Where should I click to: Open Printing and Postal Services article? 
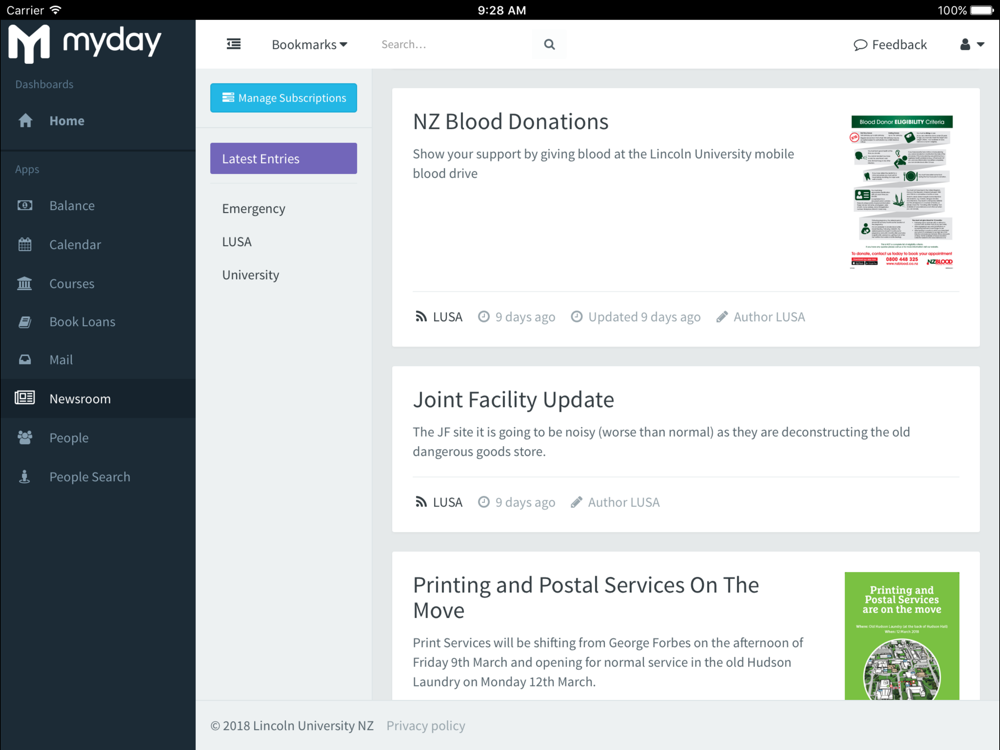[586, 597]
